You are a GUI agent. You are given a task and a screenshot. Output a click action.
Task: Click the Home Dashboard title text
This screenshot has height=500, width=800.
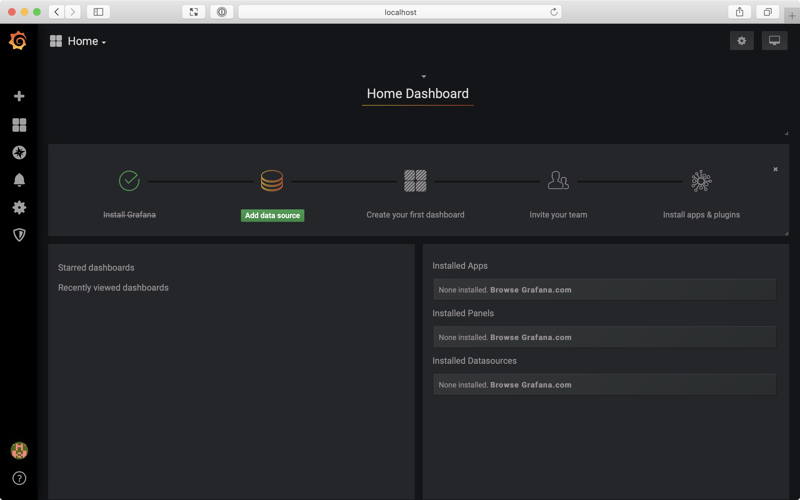coord(417,94)
